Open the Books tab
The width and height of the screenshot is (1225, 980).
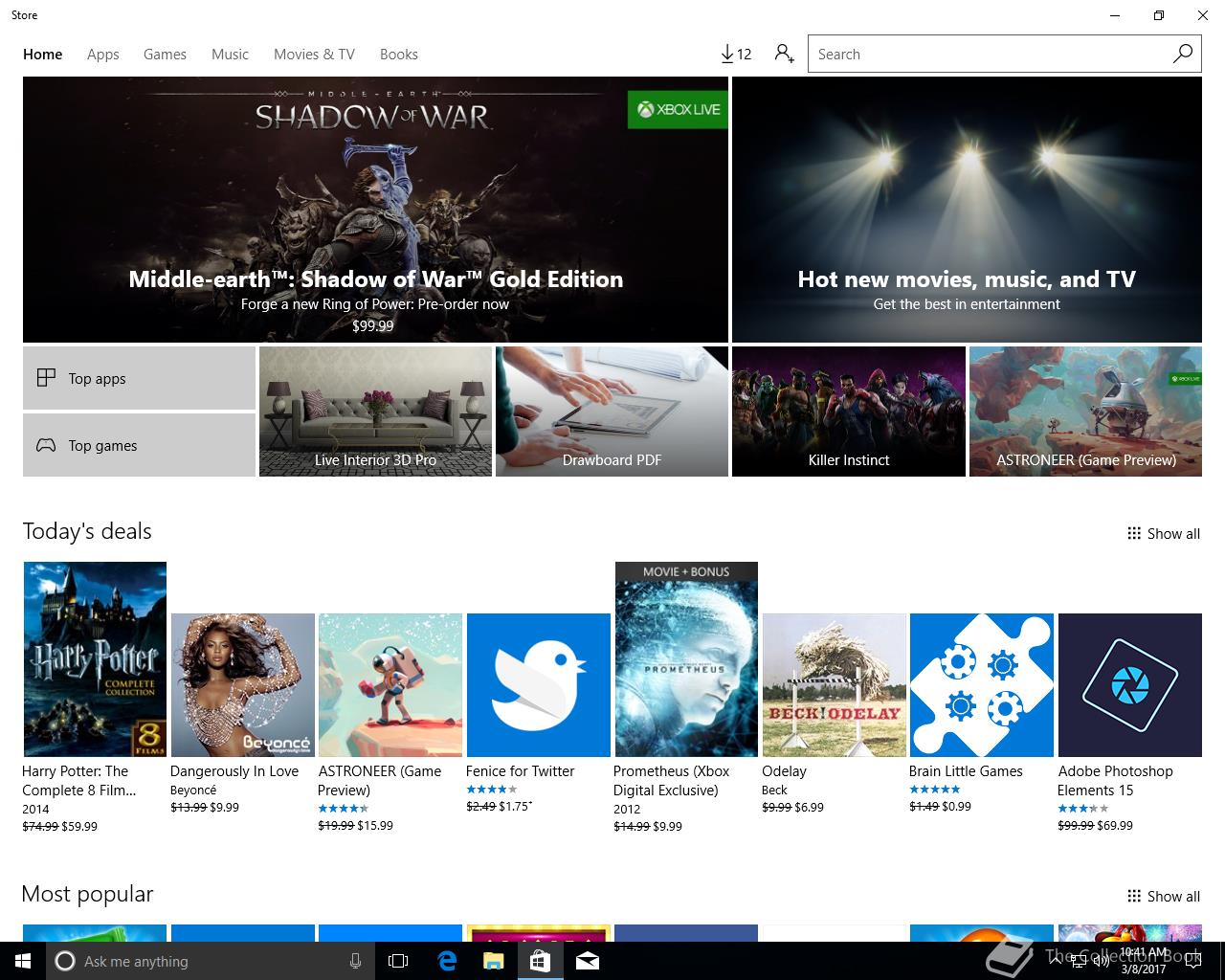pyautogui.click(x=399, y=55)
